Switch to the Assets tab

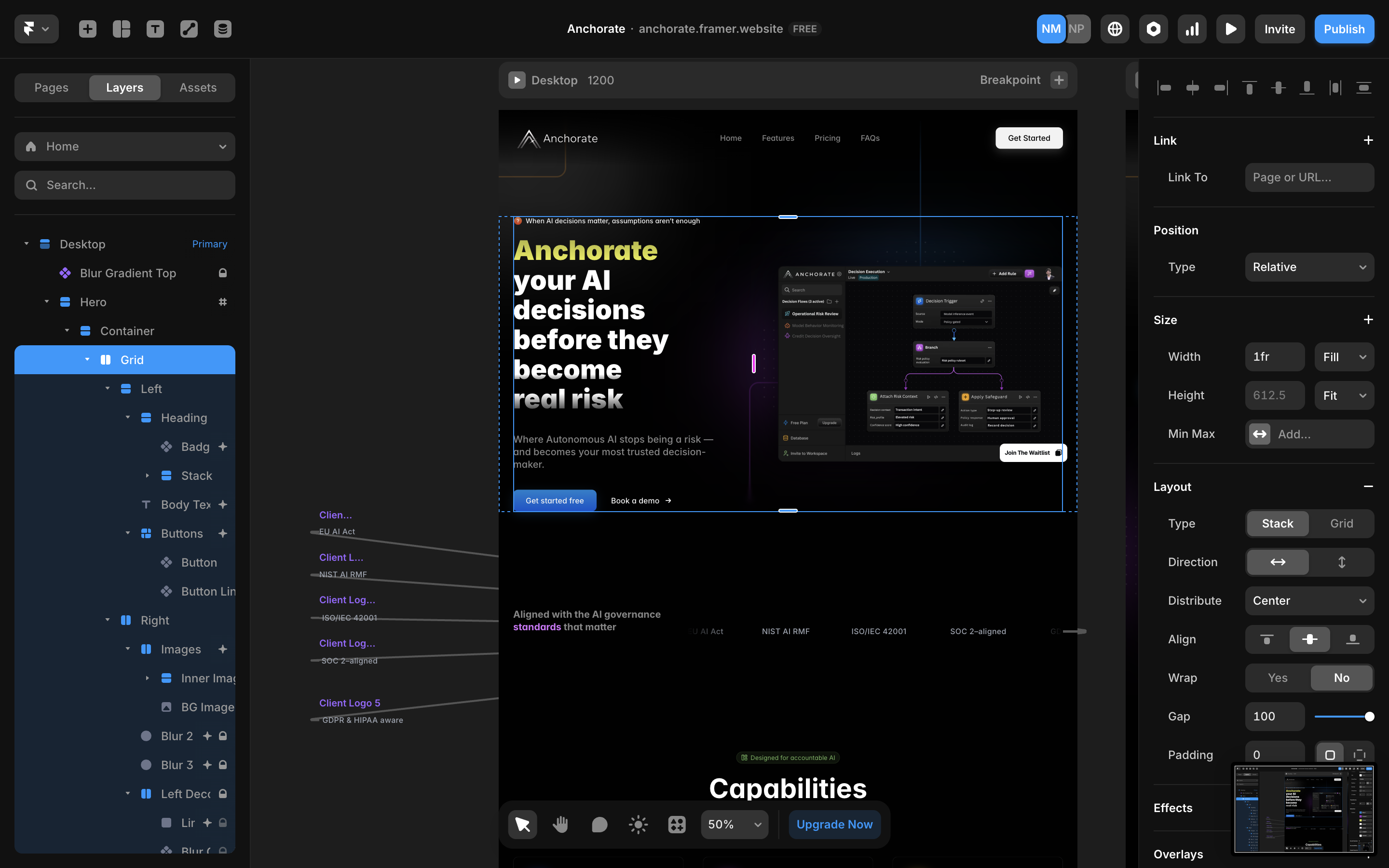pos(198,87)
